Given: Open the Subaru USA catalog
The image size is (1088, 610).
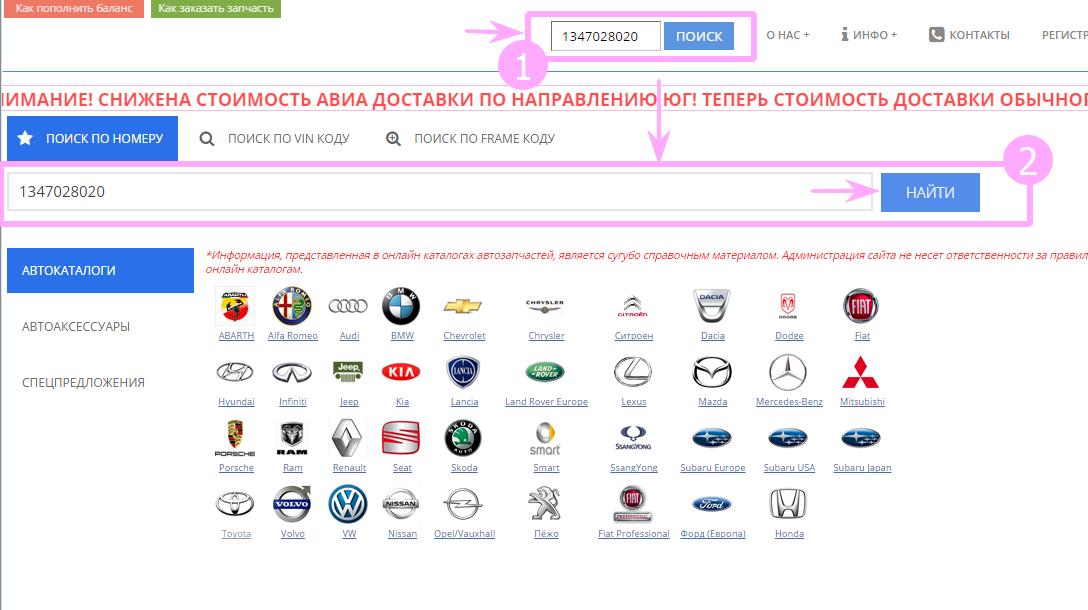Looking at the screenshot, I should click(787, 438).
